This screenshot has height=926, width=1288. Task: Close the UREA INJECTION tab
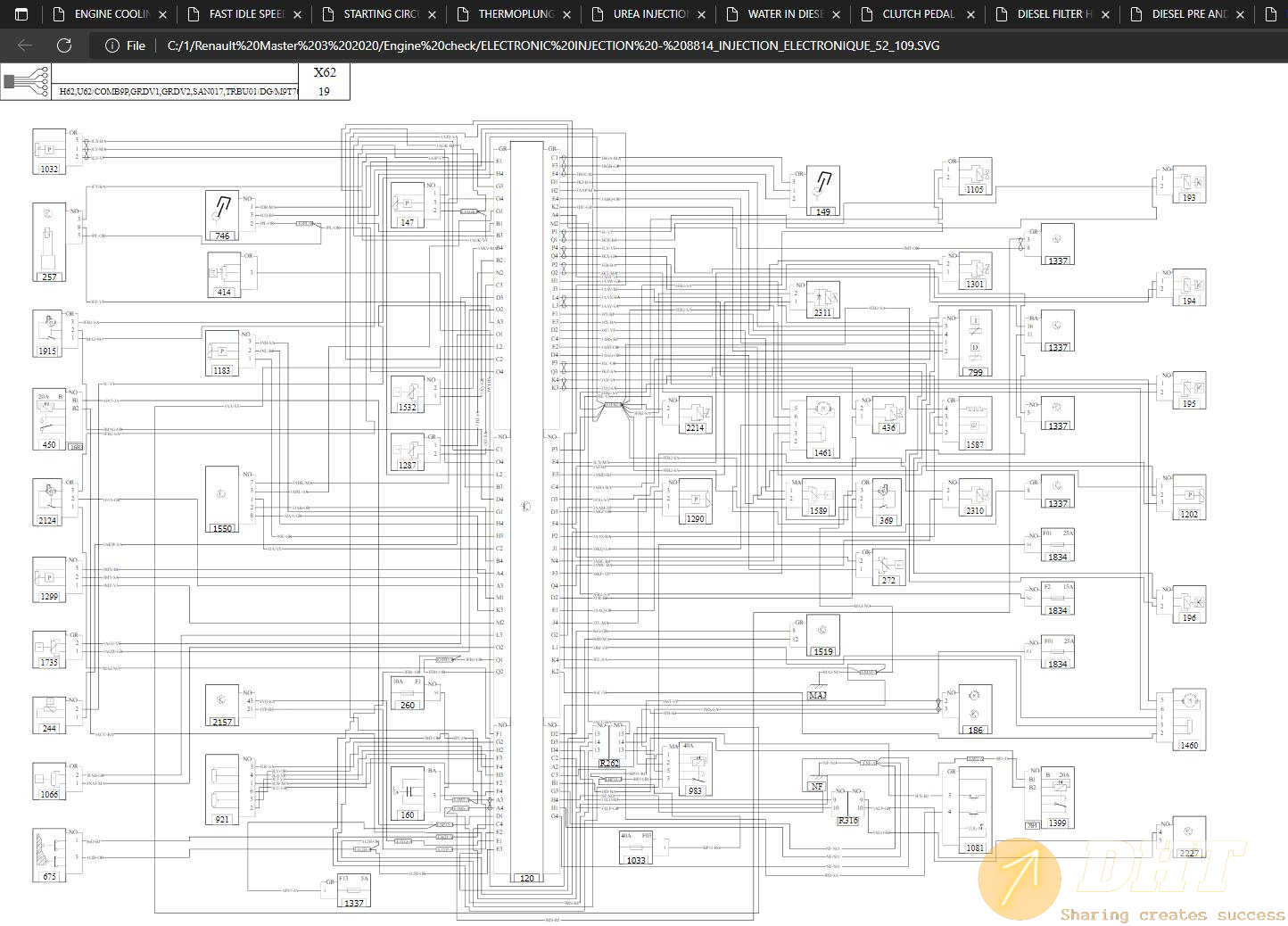(701, 15)
